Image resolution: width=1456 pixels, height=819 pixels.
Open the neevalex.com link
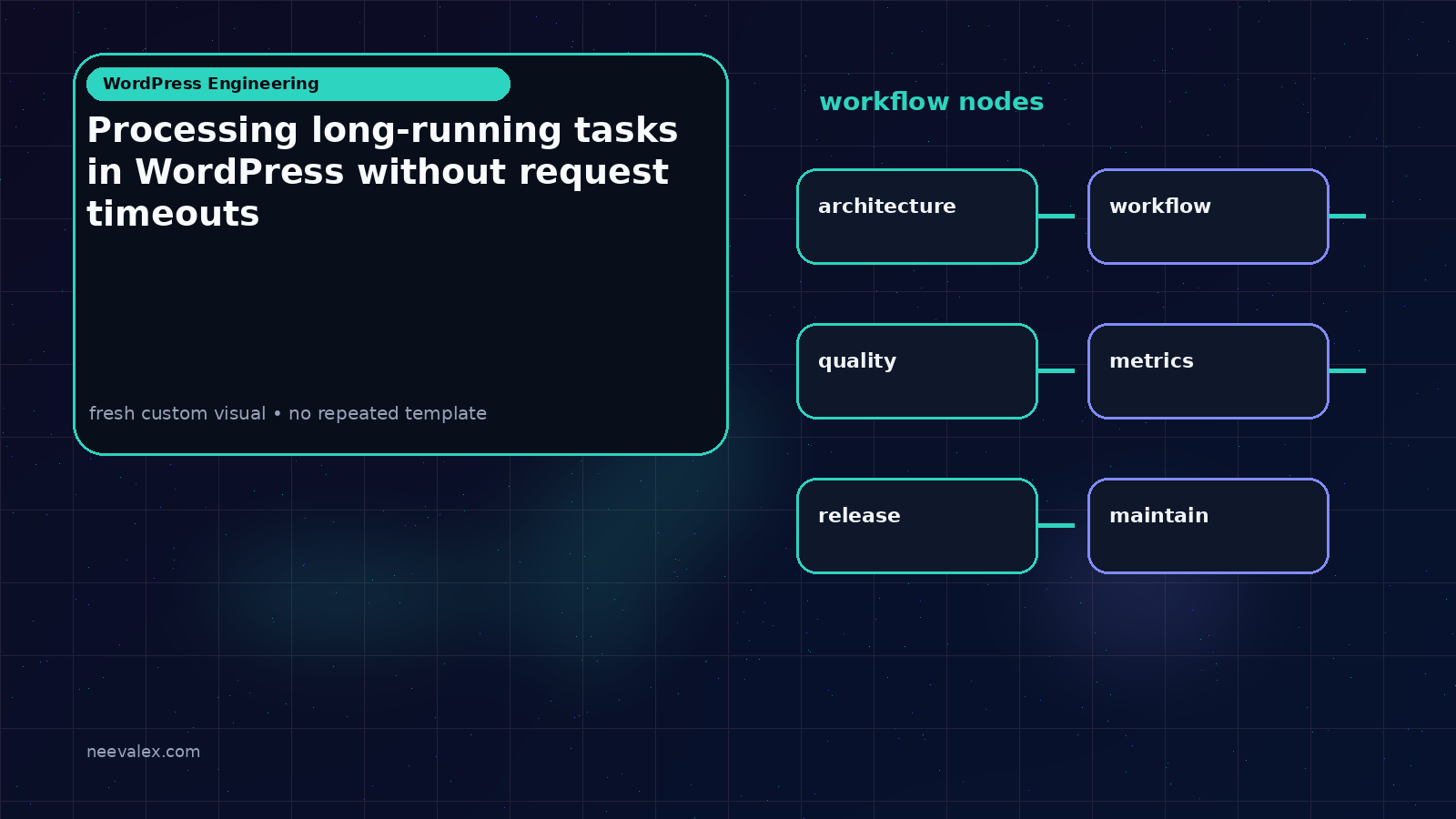tap(143, 752)
